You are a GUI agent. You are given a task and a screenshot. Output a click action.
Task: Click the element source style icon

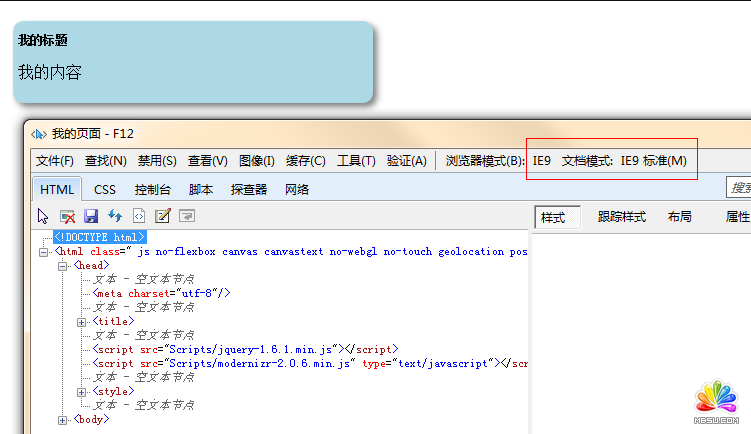point(139,216)
